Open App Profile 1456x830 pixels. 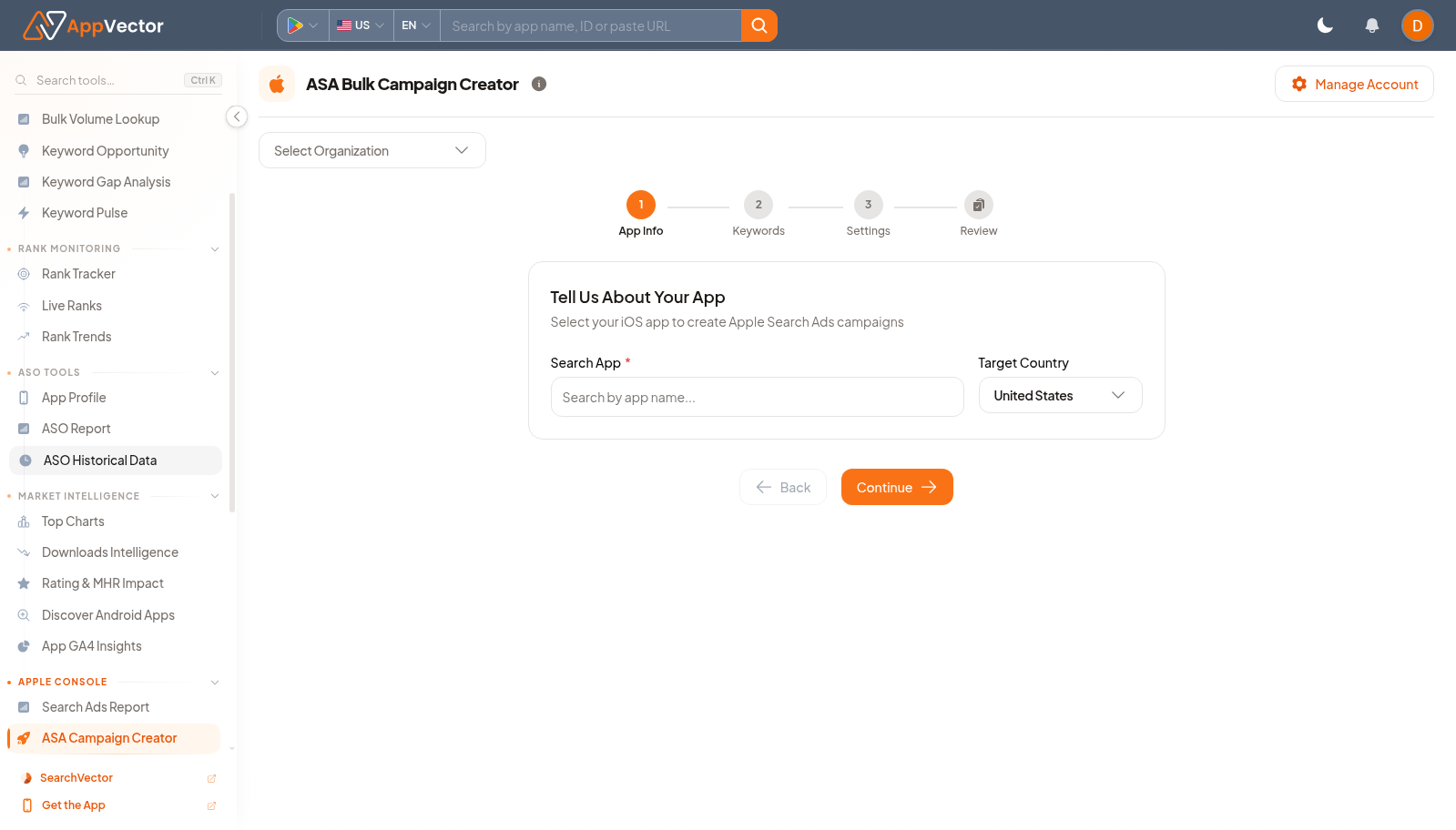point(74,398)
